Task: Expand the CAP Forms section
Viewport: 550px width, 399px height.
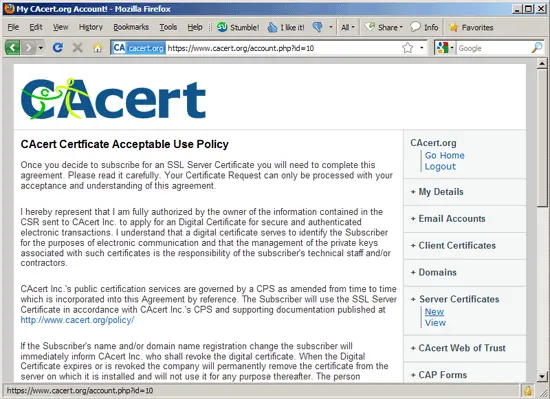Action: [x=438, y=375]
